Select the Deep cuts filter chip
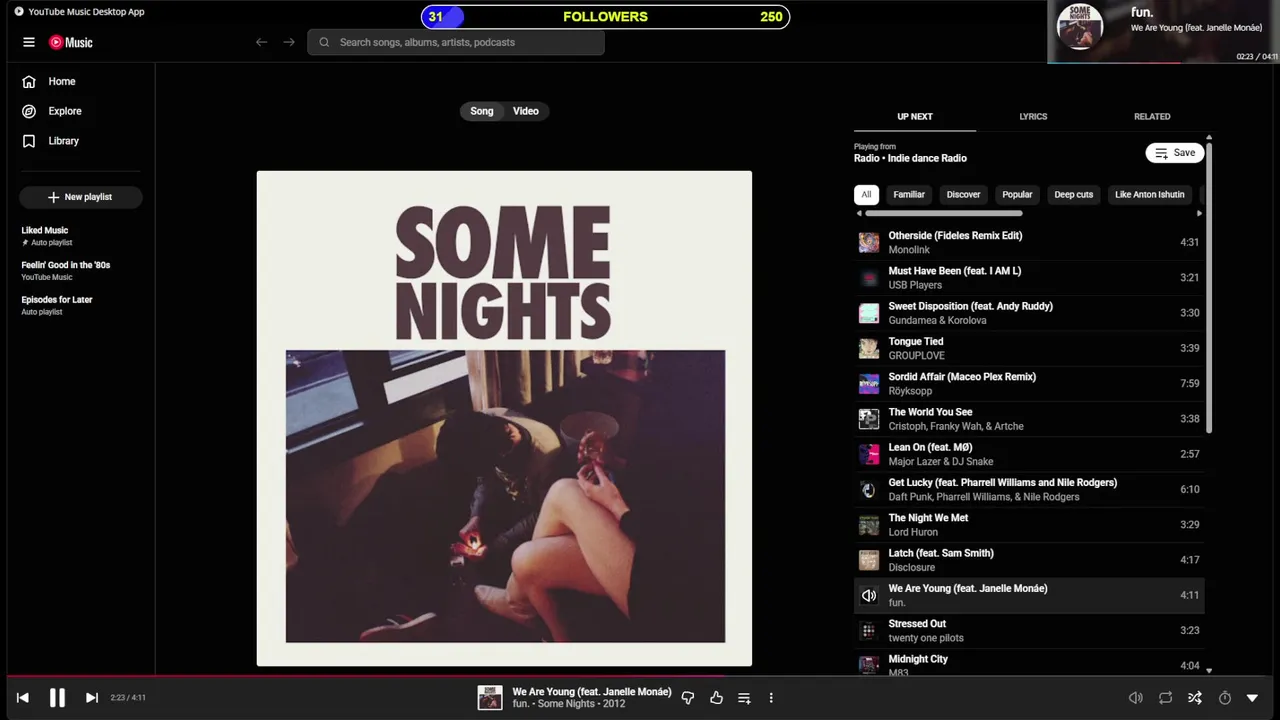1280x720 pixels. 1074,194
